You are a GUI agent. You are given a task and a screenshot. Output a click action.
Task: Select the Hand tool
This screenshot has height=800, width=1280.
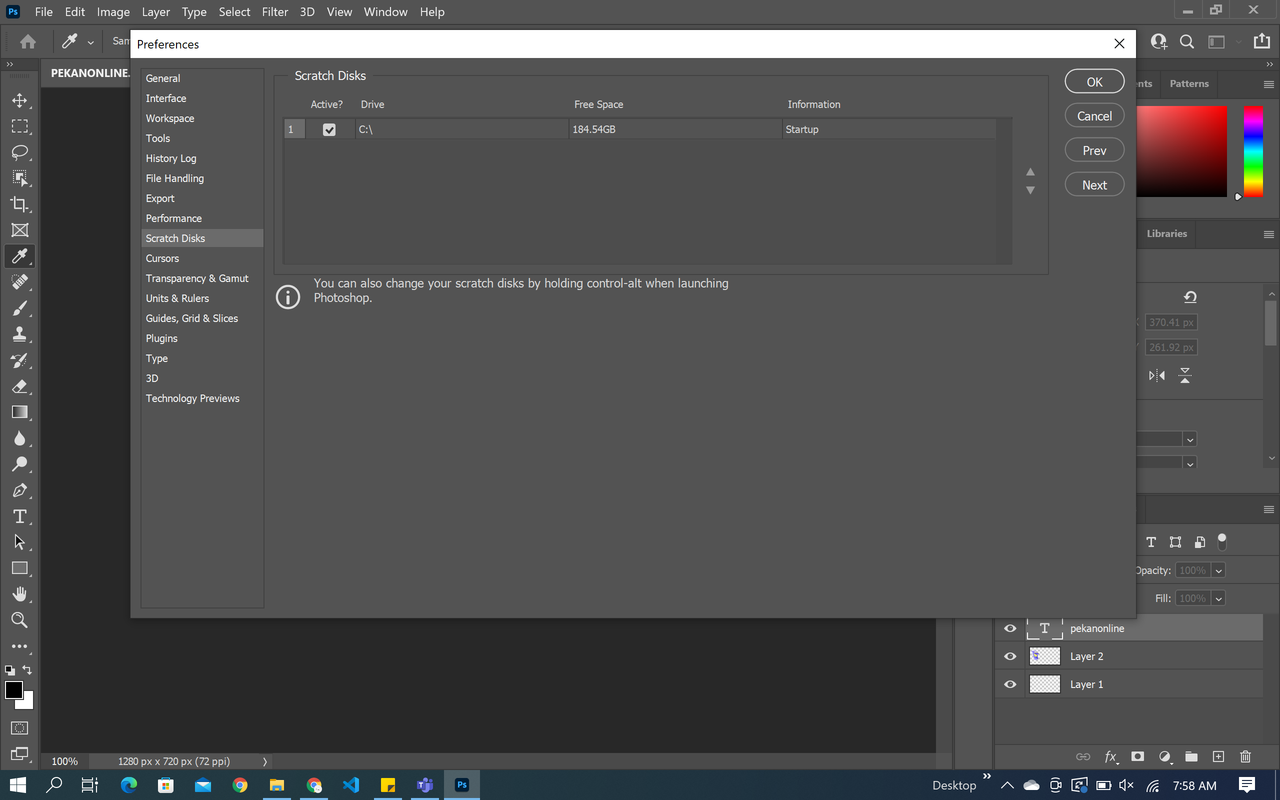(19, 594)
